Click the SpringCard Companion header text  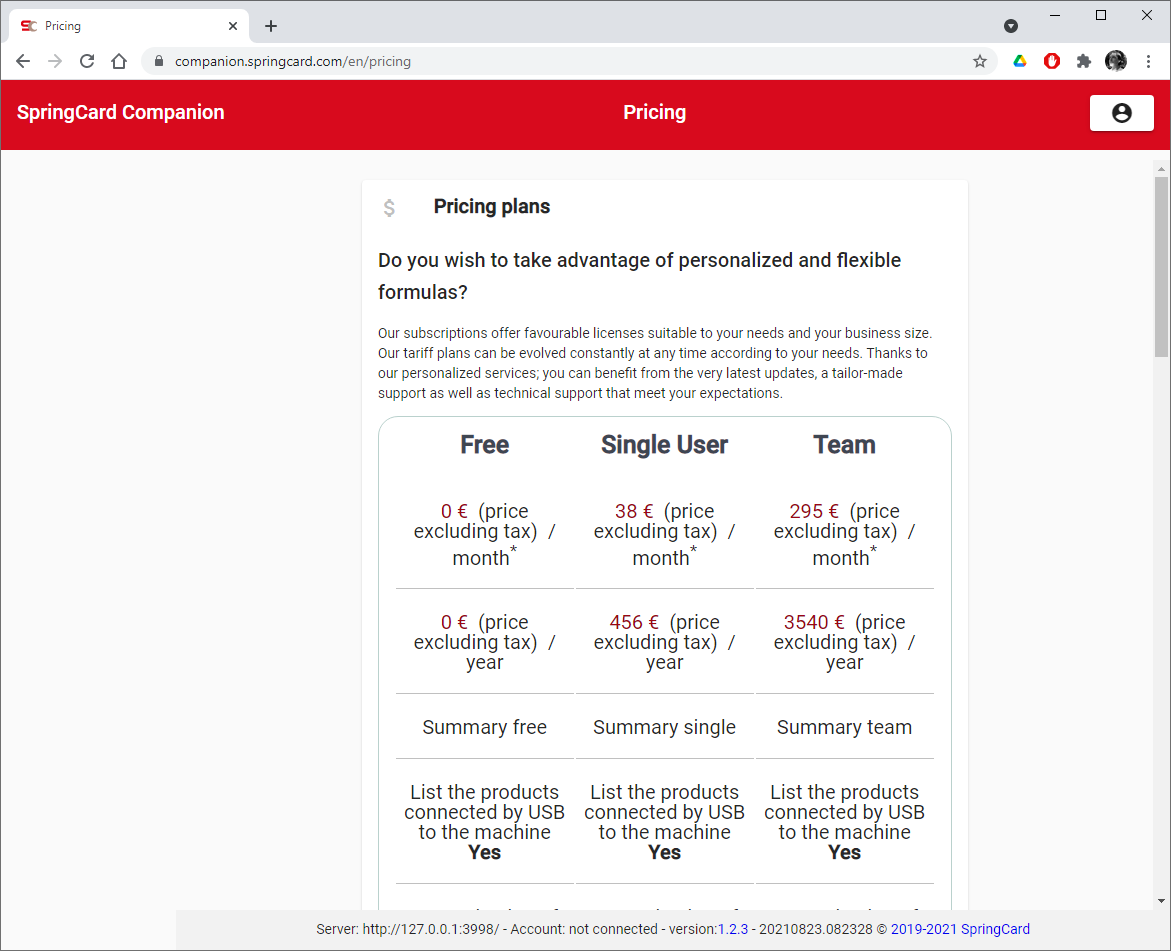[x=120, y=112]
